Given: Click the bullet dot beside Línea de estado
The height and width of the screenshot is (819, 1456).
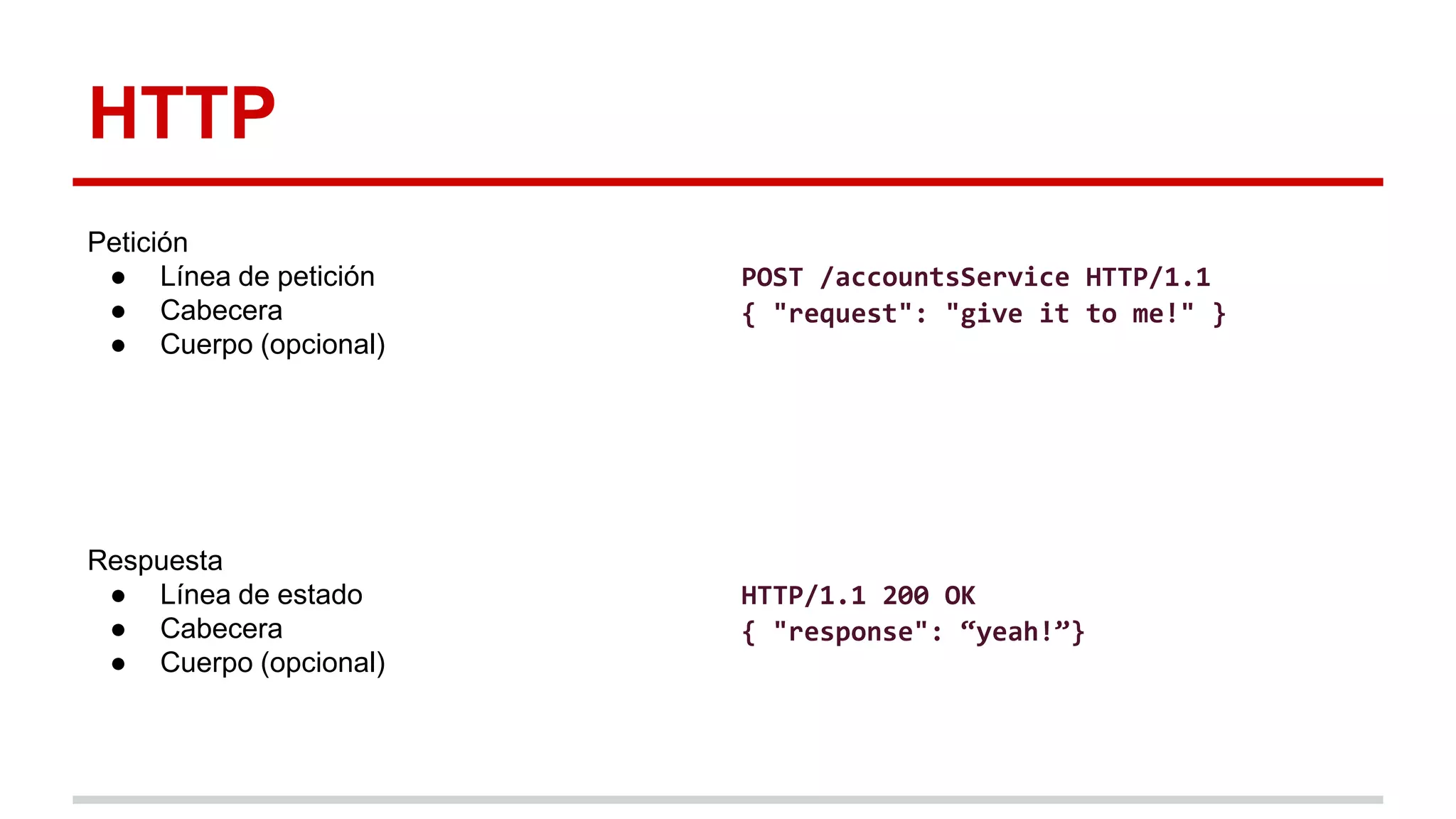Looking at the screenshot, I should [119, 596].
